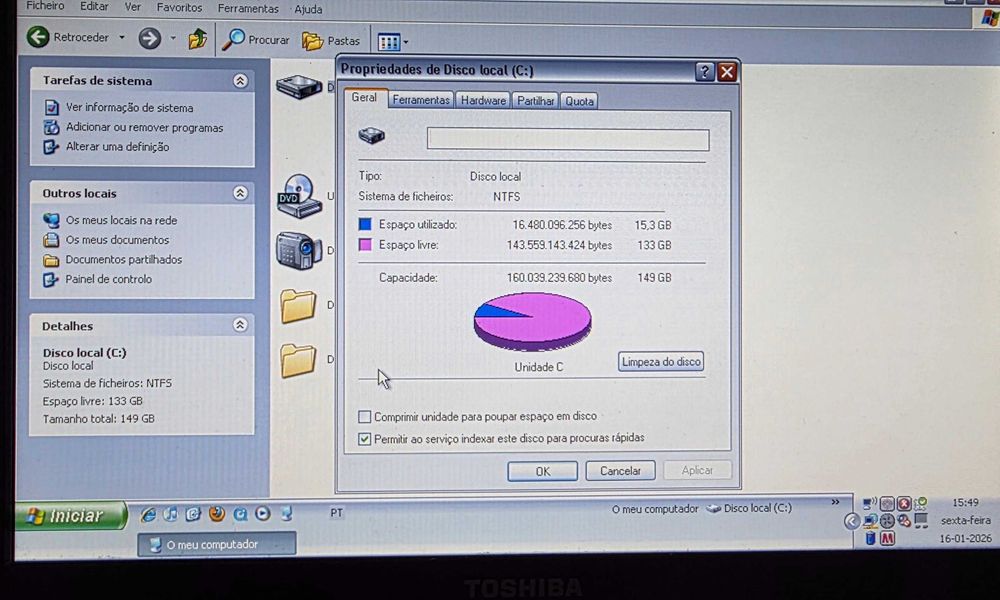Open the Ferramentas menu in Explorer
Viewport: 1000px width, 600px height.
click(x=248, y=9)
